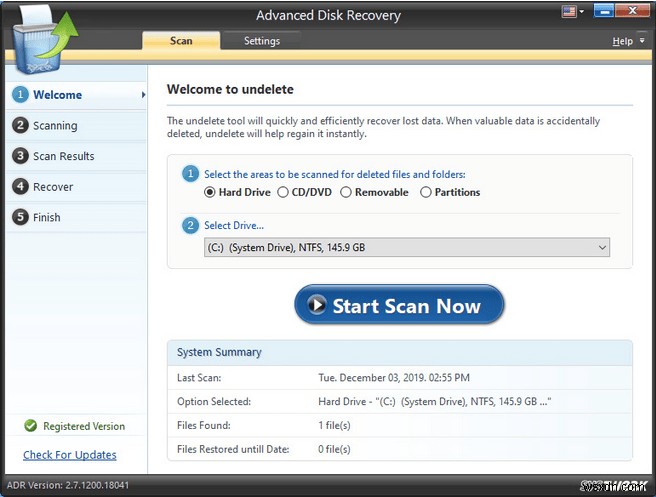Switch to the Scan tab
656x497 pixels.
[x=181, y=41]
